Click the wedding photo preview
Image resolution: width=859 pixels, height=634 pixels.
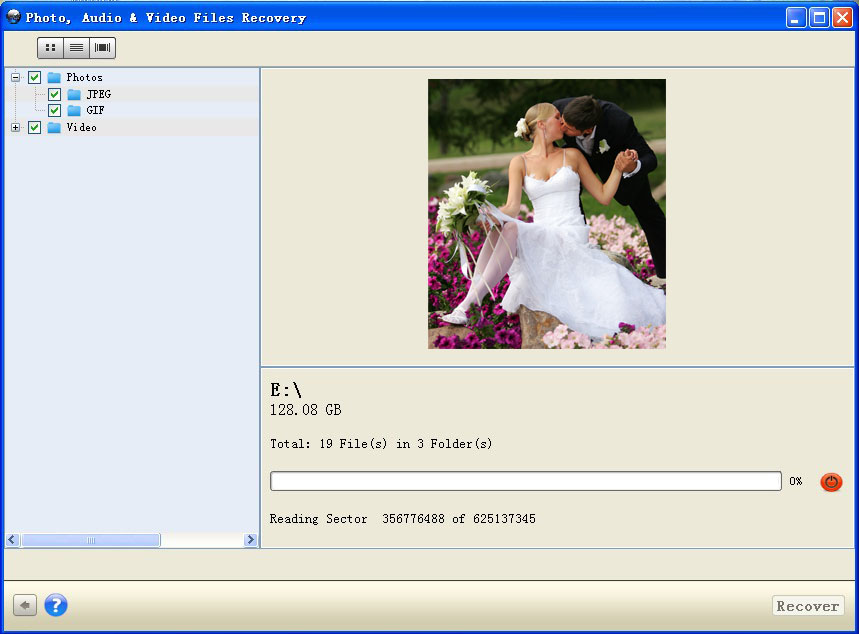(547, 214)
